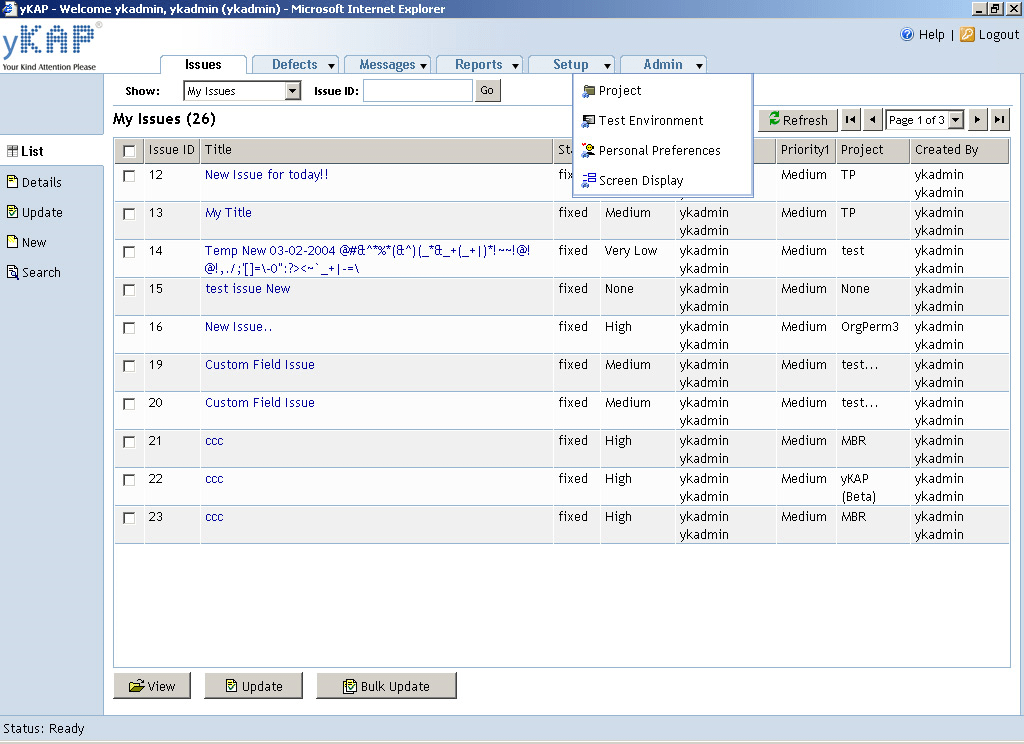The height and width of the screenshot is (744, 1024).
Task: Go to first page with pager arrow
Action: 850,120
